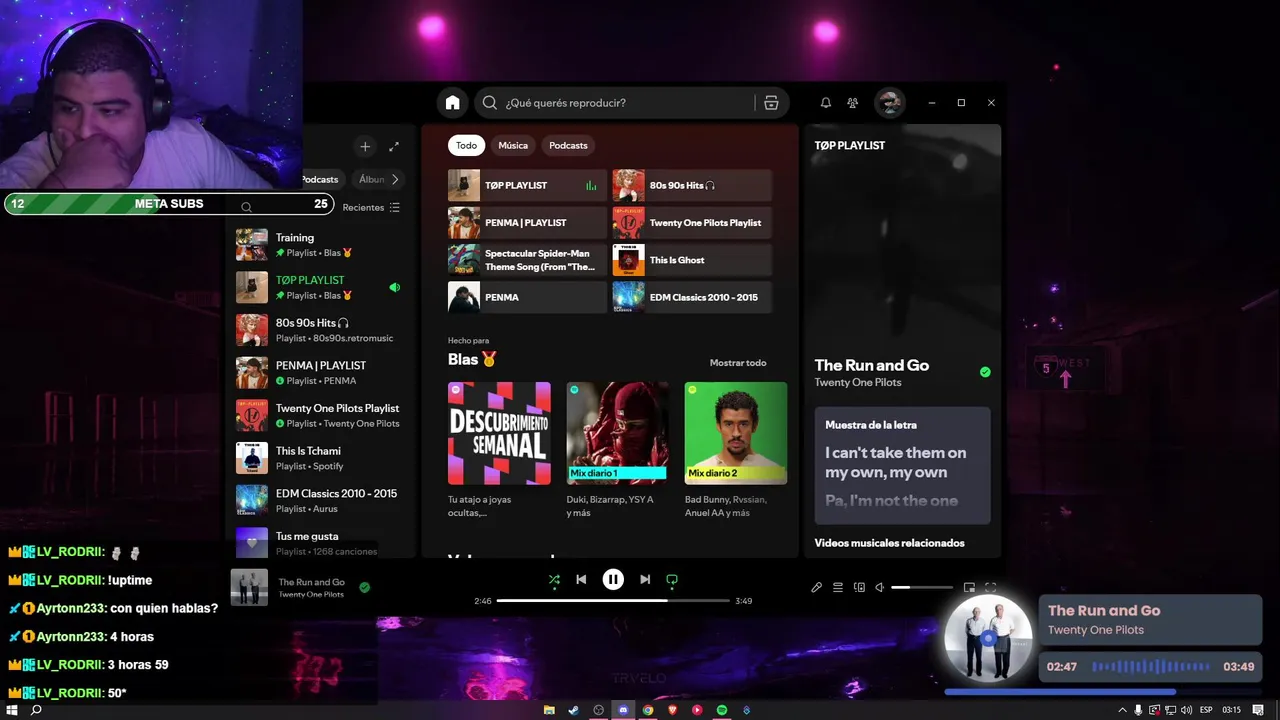Click Twenty One Pilots artist in bottom bar
The width and height of the screenshot is (1280, 720).
pos(311,595)
